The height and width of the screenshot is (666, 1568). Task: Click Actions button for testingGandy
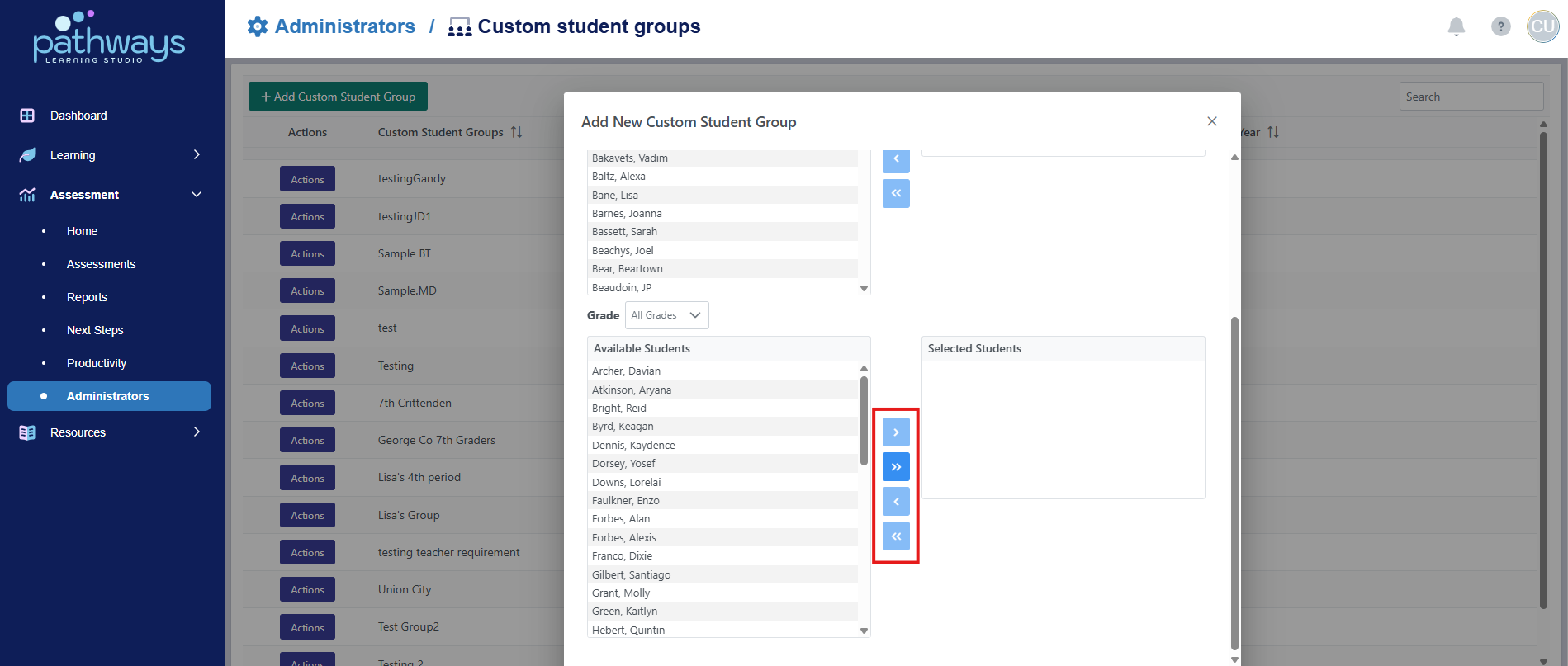pyautogui.click(x=307, y=180)
